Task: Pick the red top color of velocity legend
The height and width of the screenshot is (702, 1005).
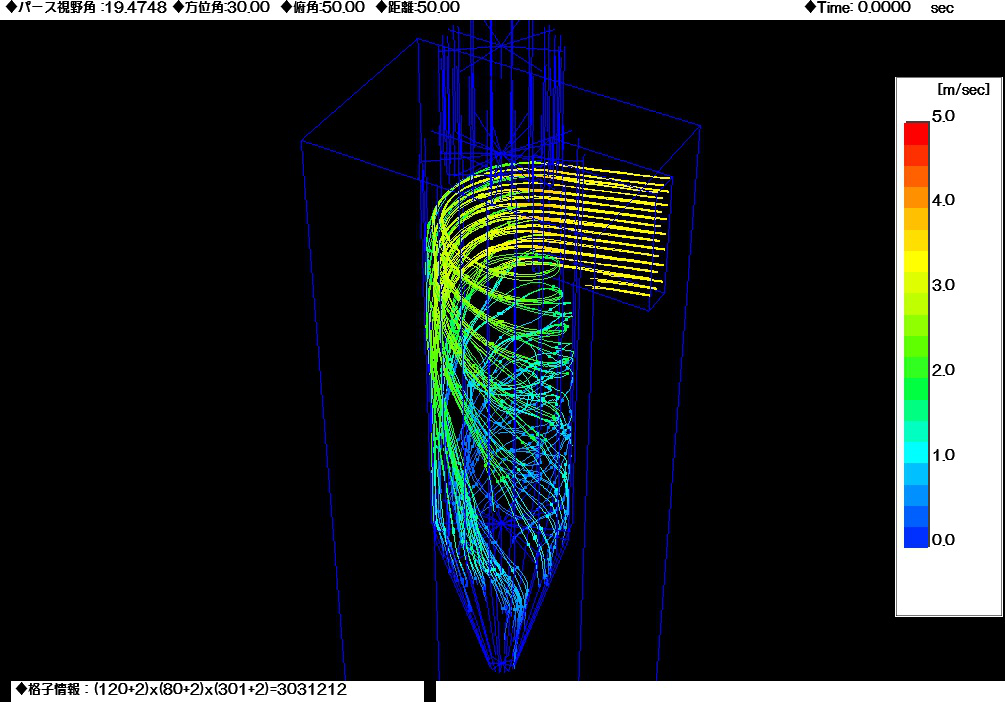Action: (x=916, y=133)
